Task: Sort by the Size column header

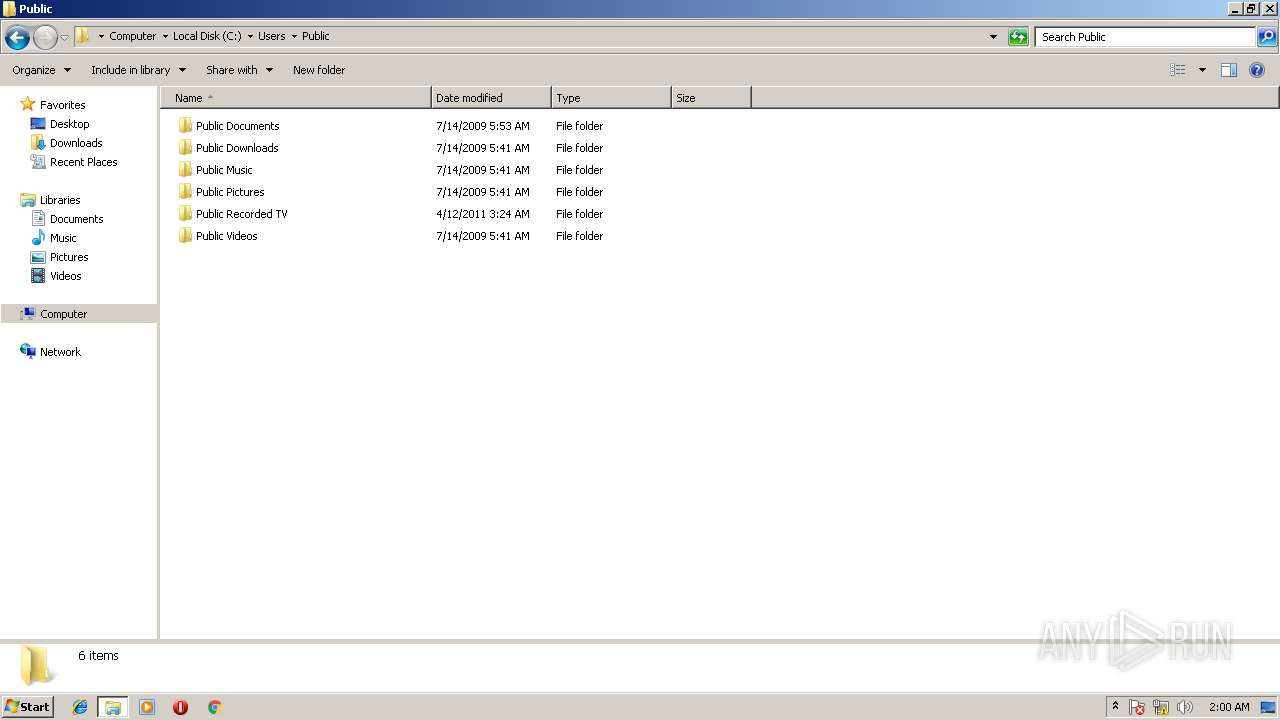Action: tap(711, 98)
